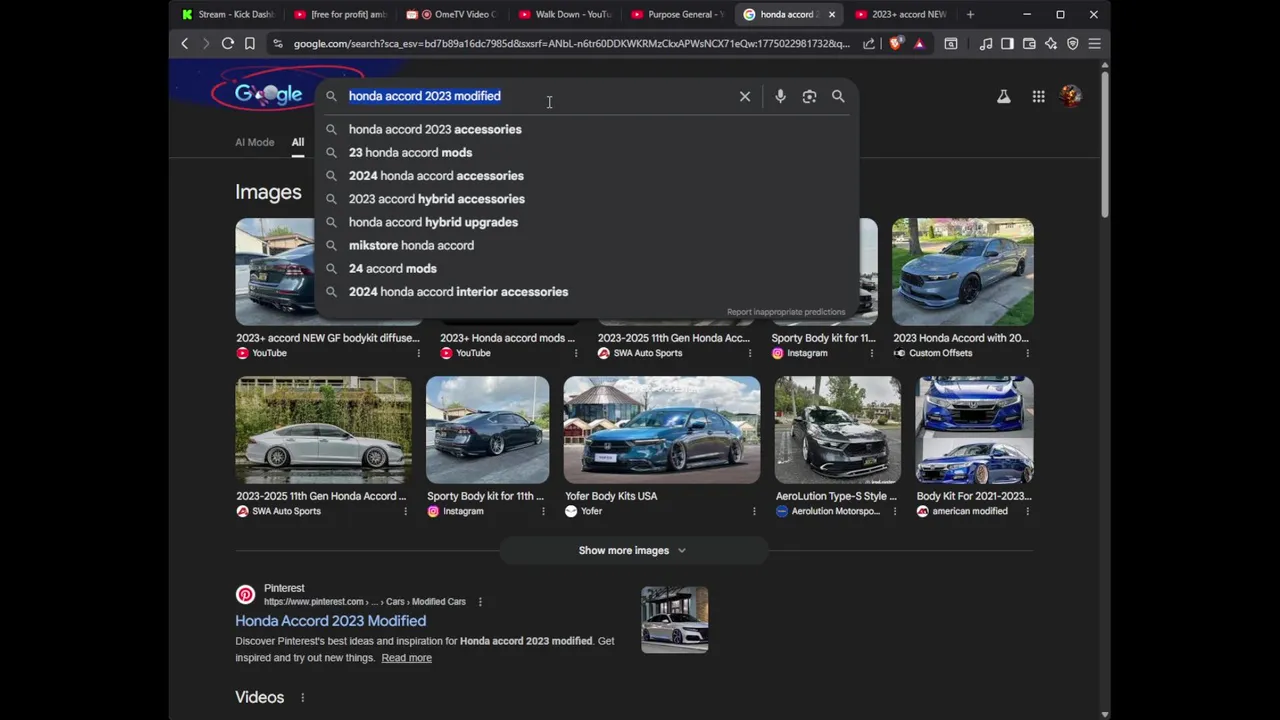Go back with the browser back arrow
This screenshot has height=720, width=1280.
(x=184, y=44)
